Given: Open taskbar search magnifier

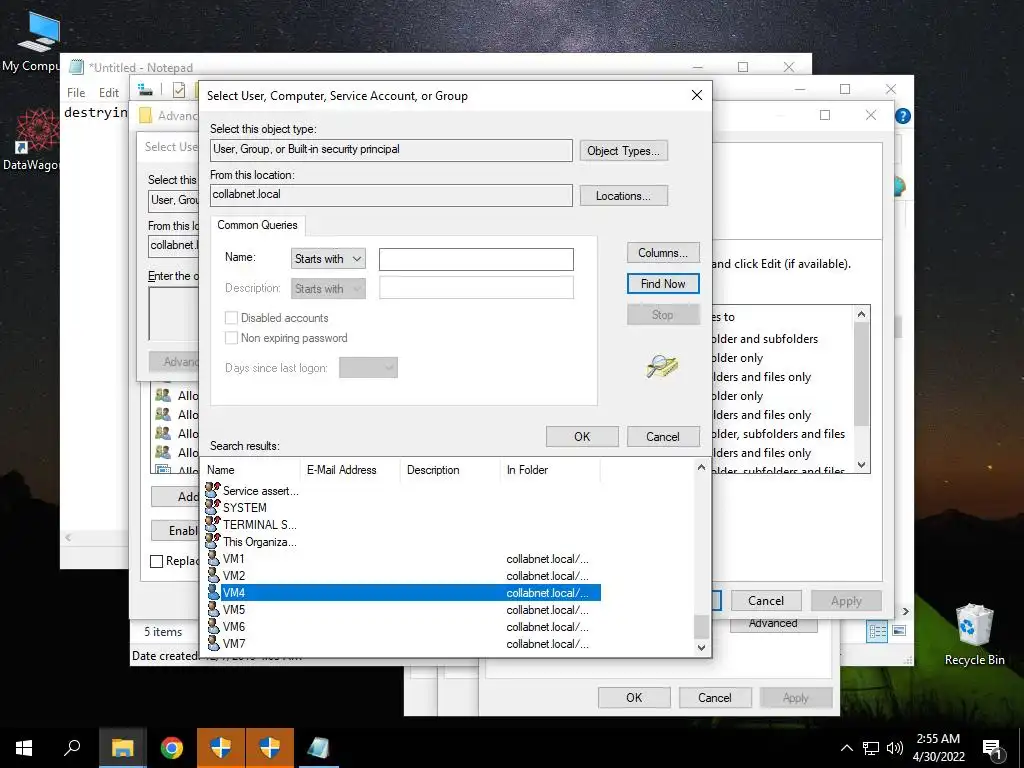Looking at the screenshot, I should click(x=72, y=748).
